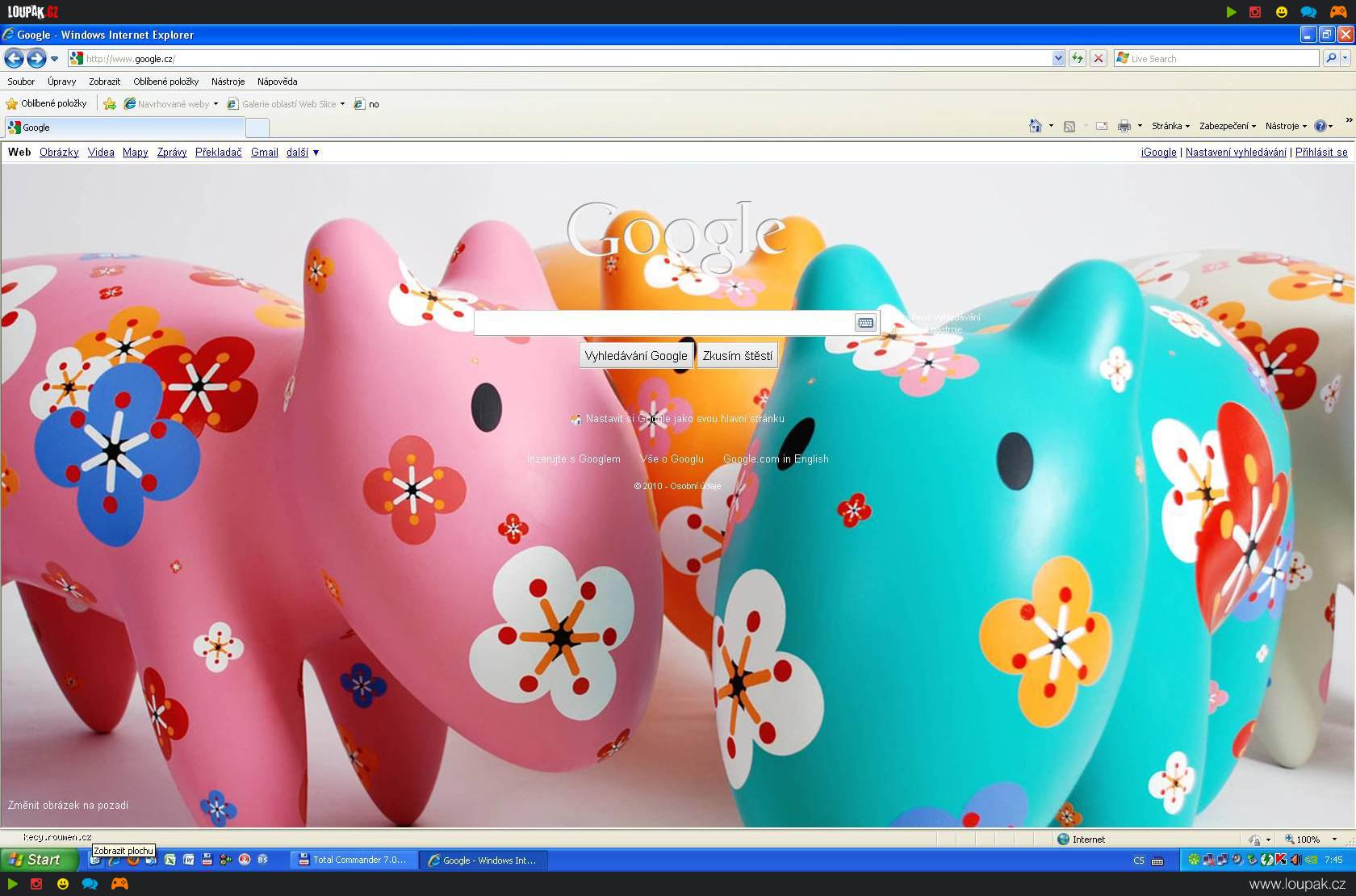This screenshot has width=1356, height=896.
Task: Select the Google browser tab
Action: (x=124, y=128)
